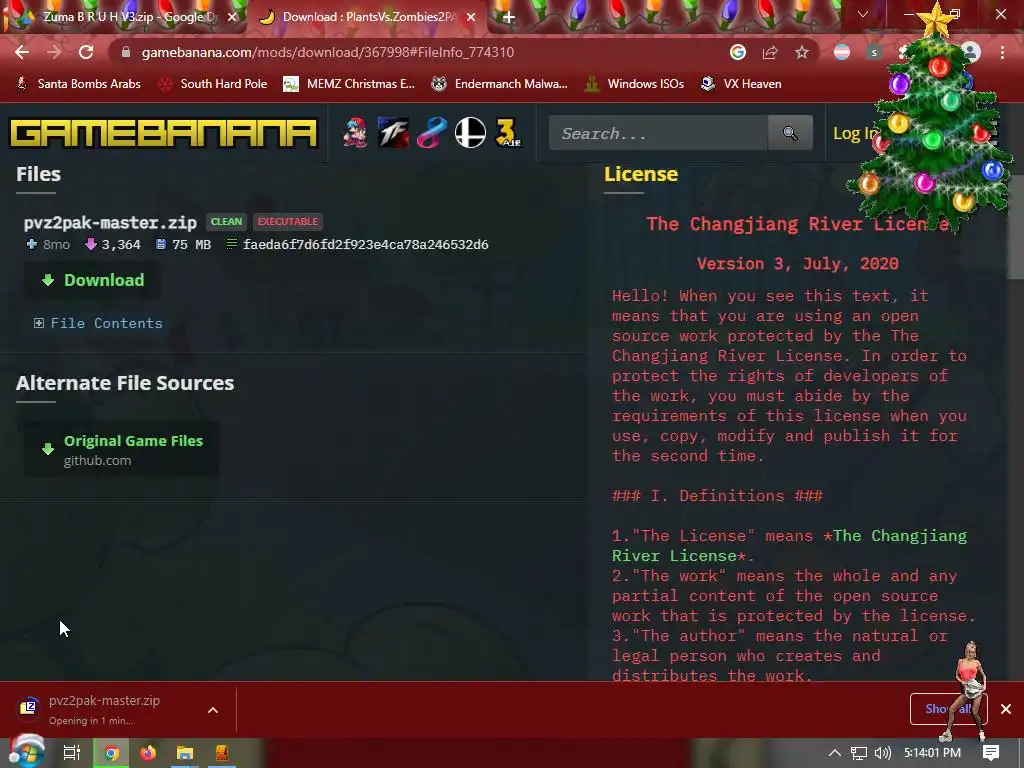This screenshot has width=1024, height=768.
Task: Click the Log In link
Action: coord(855,133)
